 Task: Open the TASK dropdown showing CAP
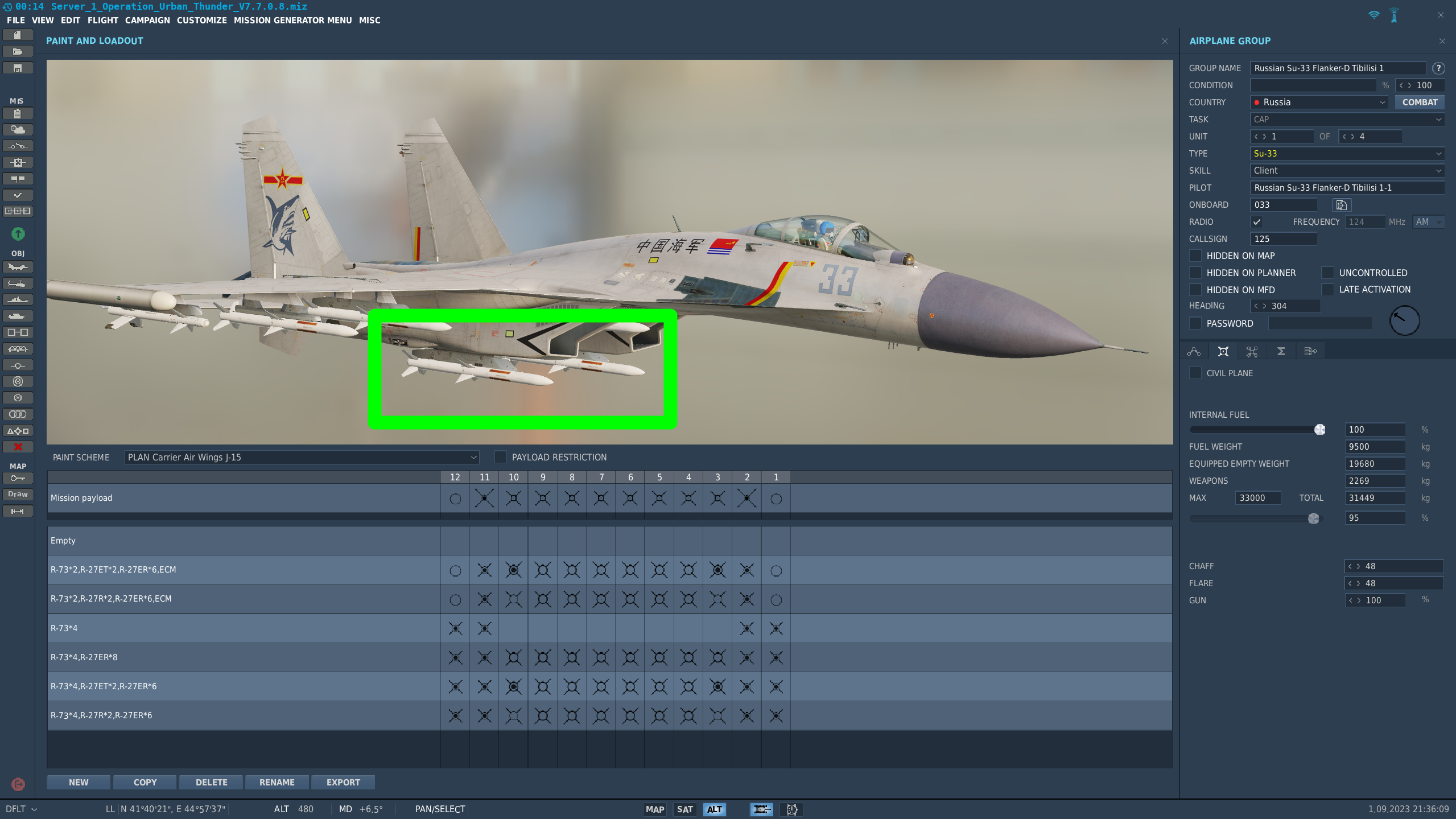pyautogui.click(x=1347, y=120)
